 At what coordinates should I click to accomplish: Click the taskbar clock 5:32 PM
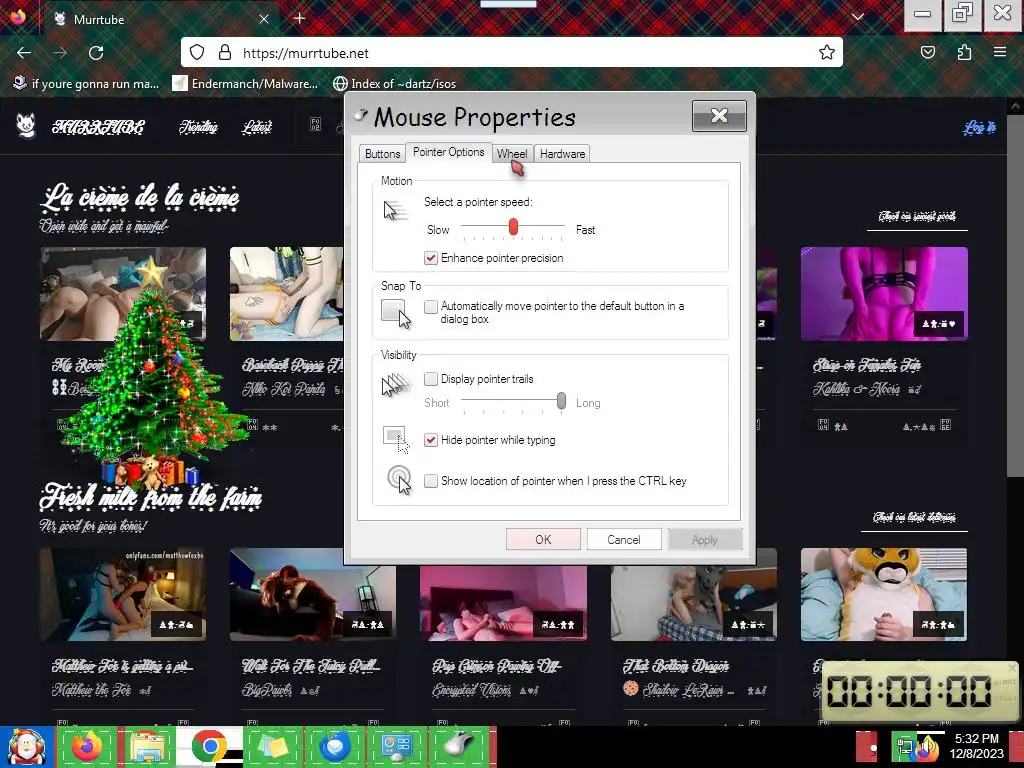click(x=976, y=739)
